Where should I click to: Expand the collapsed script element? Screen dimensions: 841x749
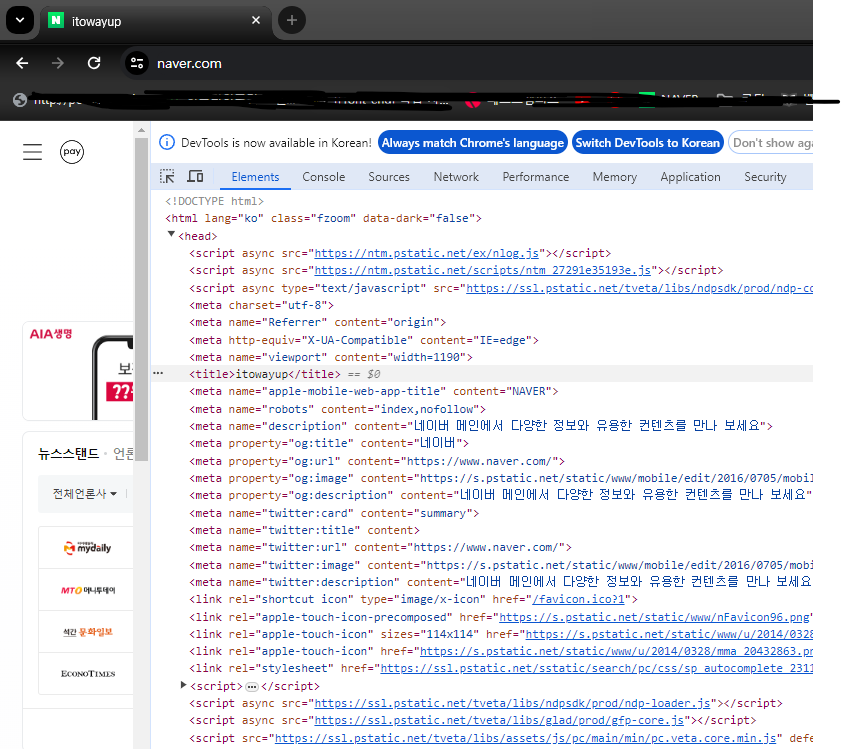[183, 685]
